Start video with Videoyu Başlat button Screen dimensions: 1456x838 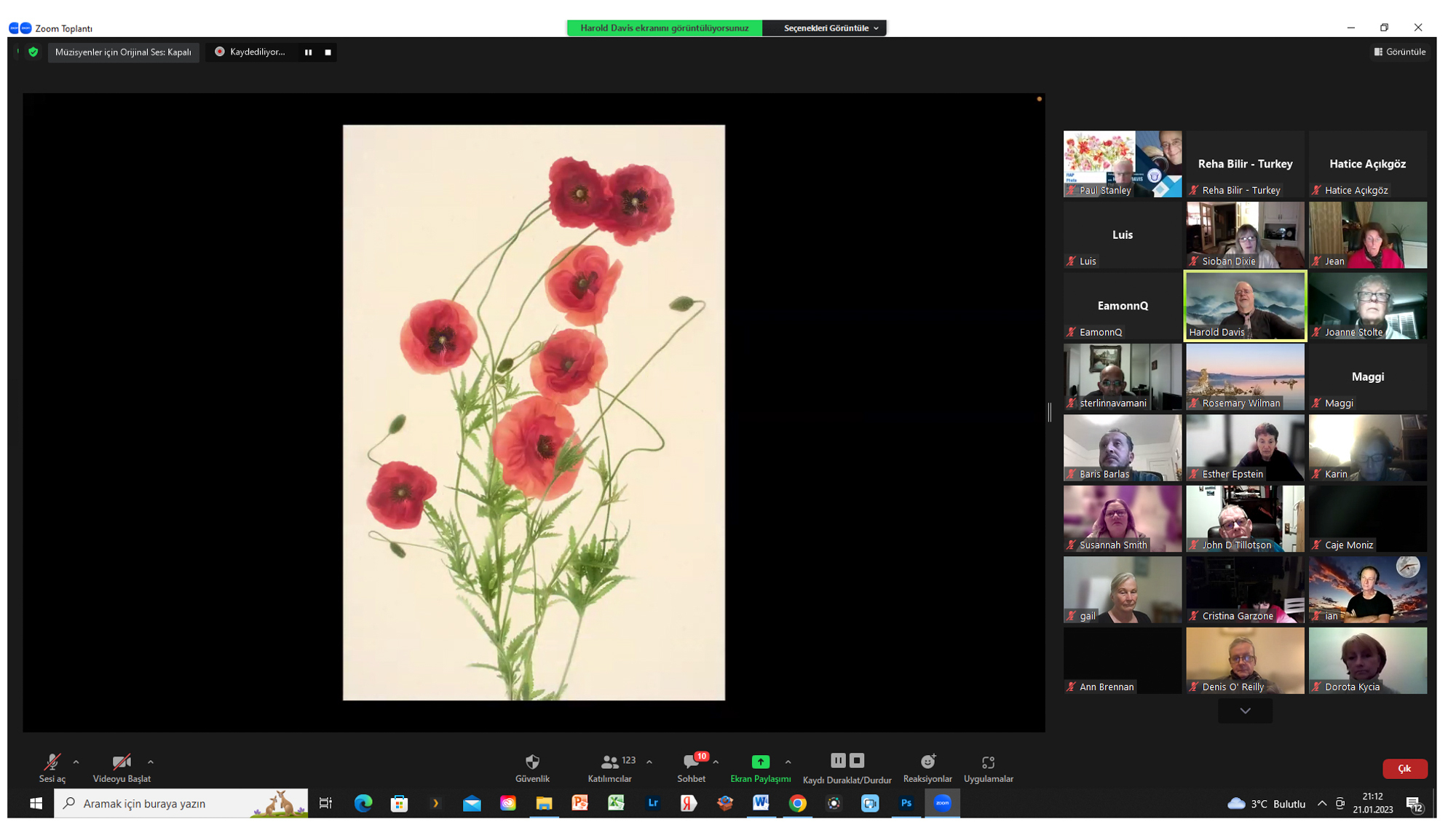(122, 767)
